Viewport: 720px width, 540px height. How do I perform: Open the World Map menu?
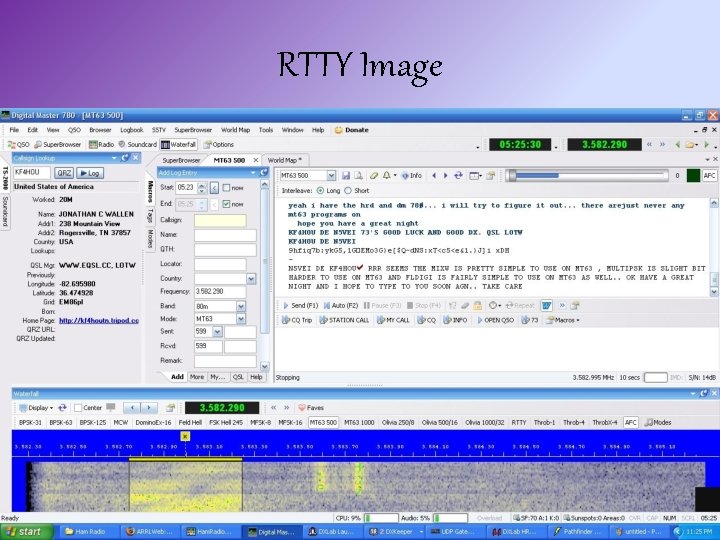[235, 130]
